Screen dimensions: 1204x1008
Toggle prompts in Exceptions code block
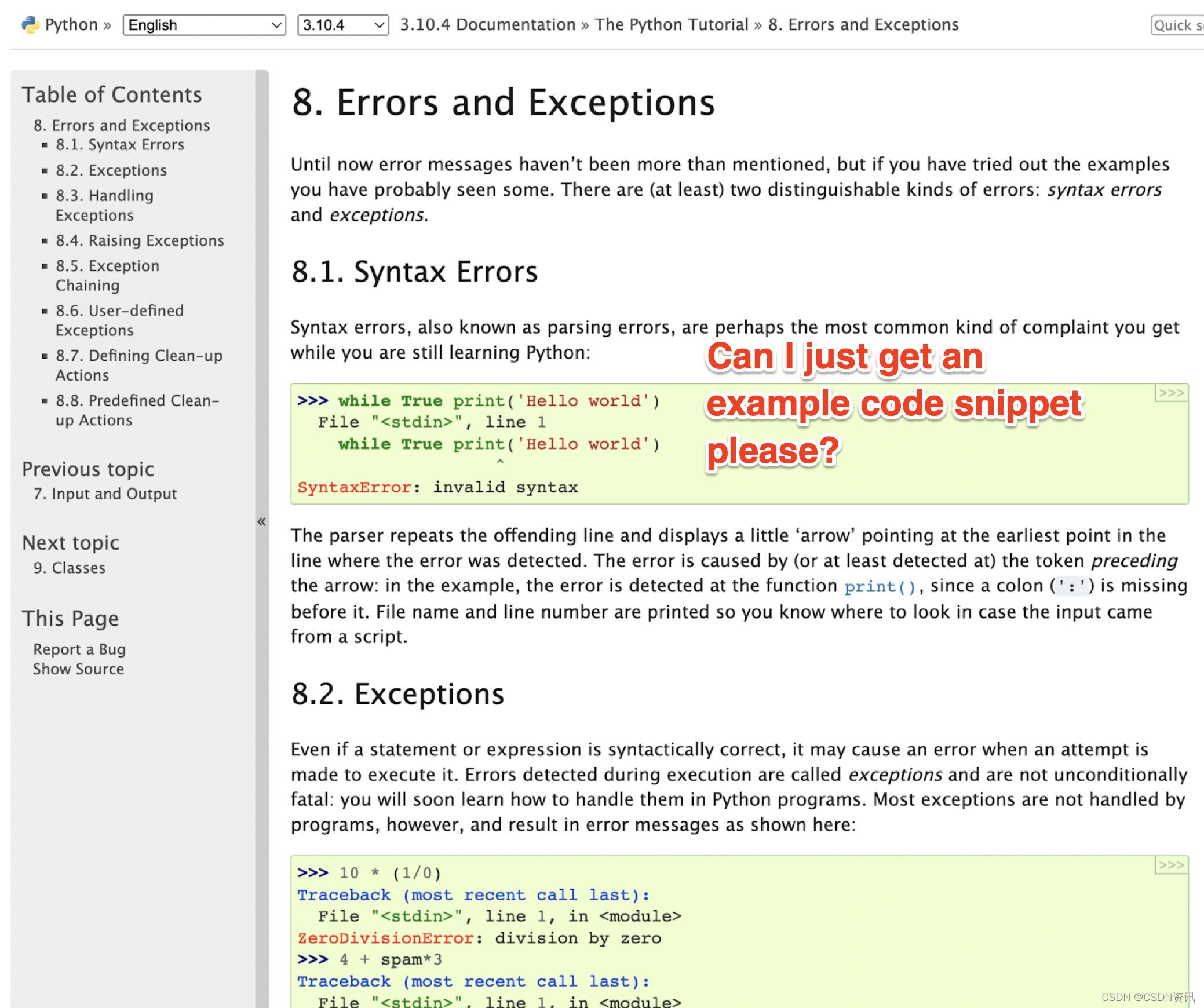coord(1170,865)
